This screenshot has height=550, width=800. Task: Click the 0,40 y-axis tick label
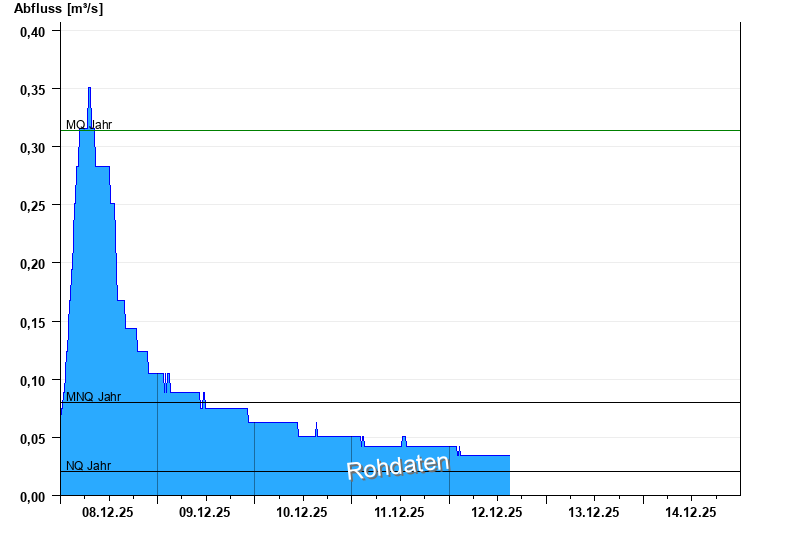[x=32, y=31]
